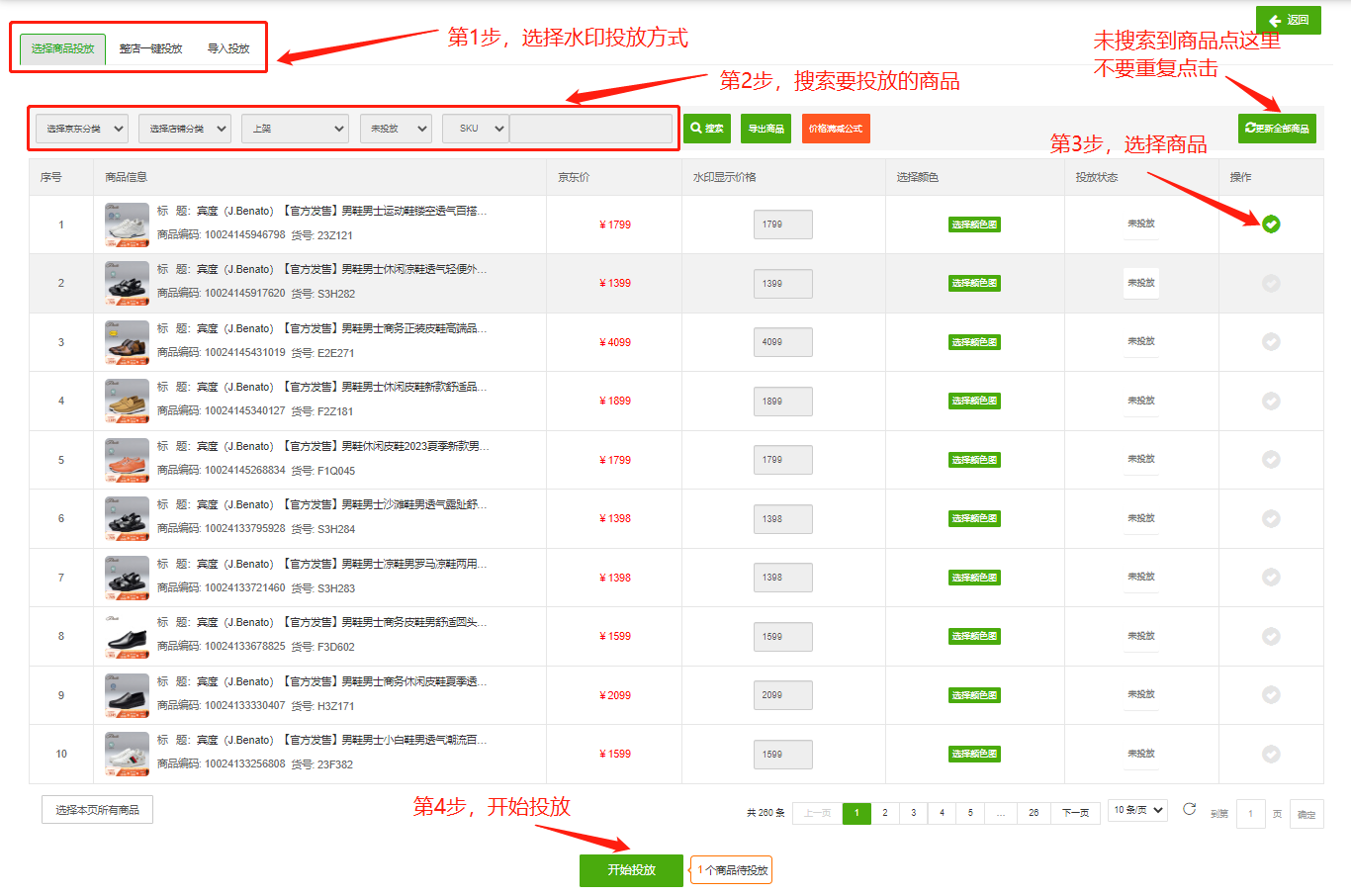The height and width of the screenshot is (896, 1351).
Task: Click 更新全部商品 refresh button
Action: point(1276,129)
